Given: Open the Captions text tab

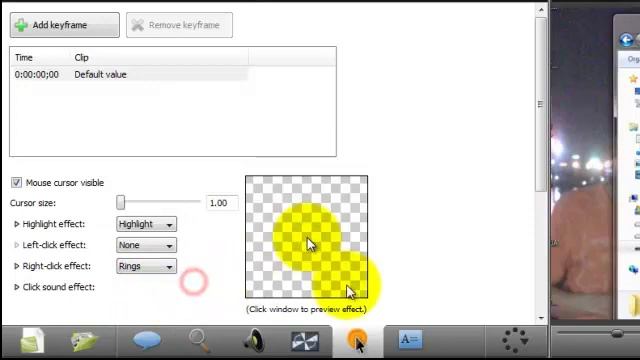Looking at the screenshot, I should click(x=410, y=340).
